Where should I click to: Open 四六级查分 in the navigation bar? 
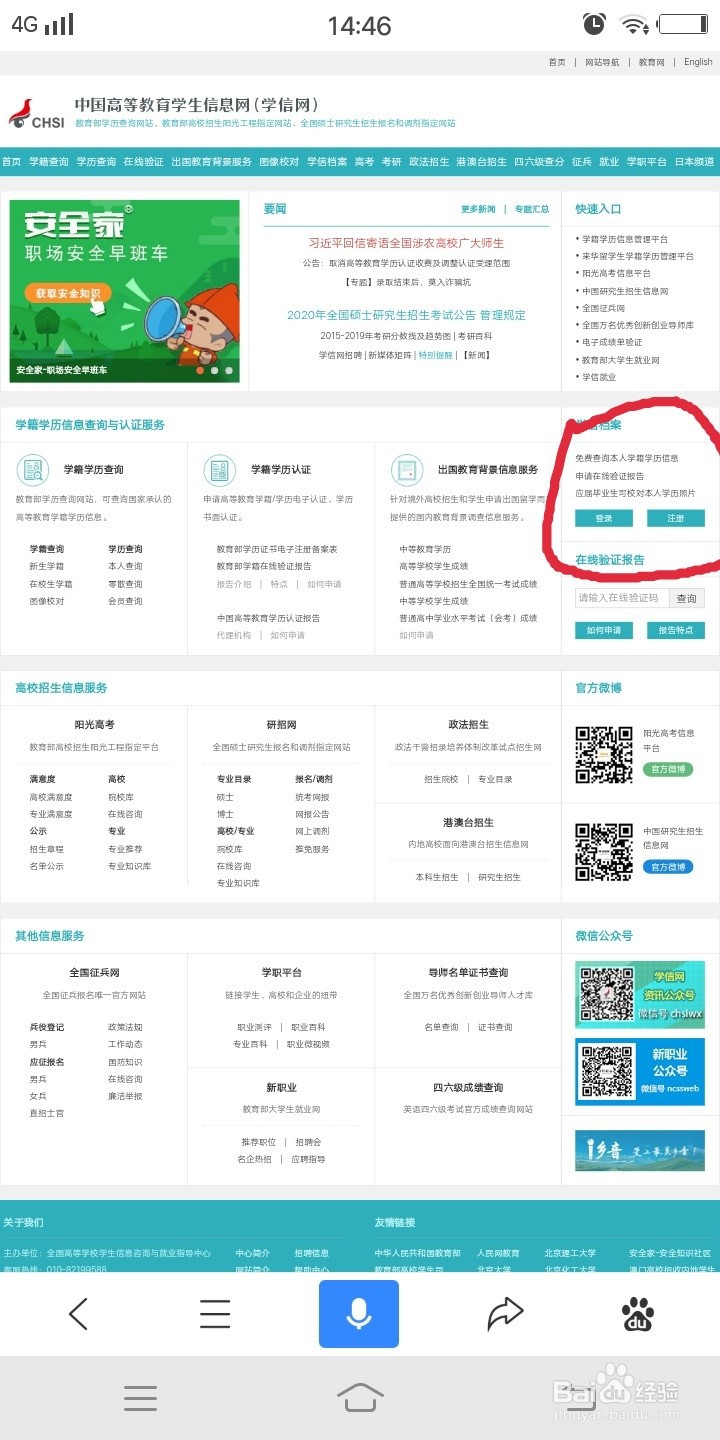[539, 161]
